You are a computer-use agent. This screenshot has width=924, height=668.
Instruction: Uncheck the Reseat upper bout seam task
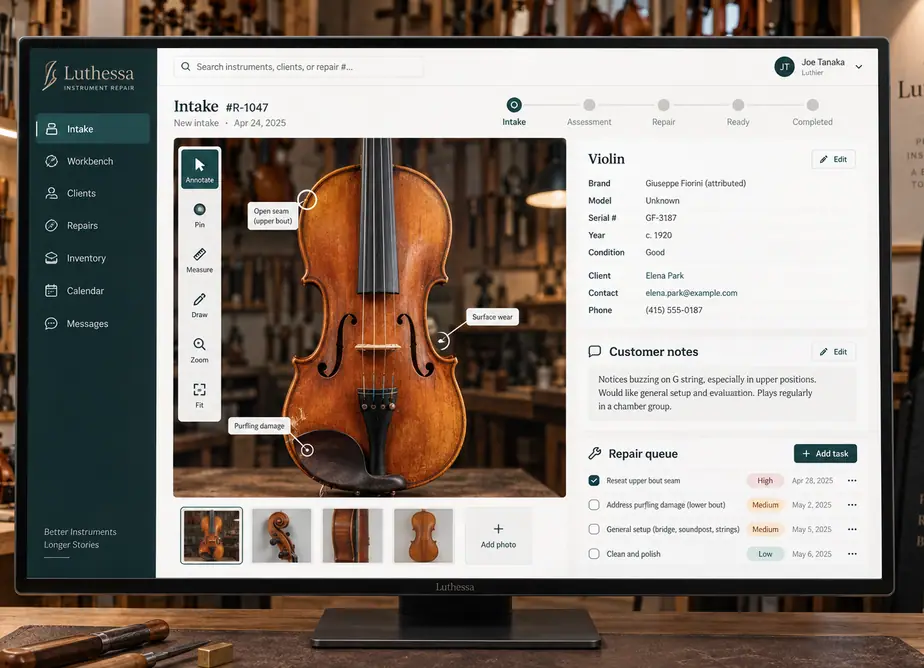[594, 481]
